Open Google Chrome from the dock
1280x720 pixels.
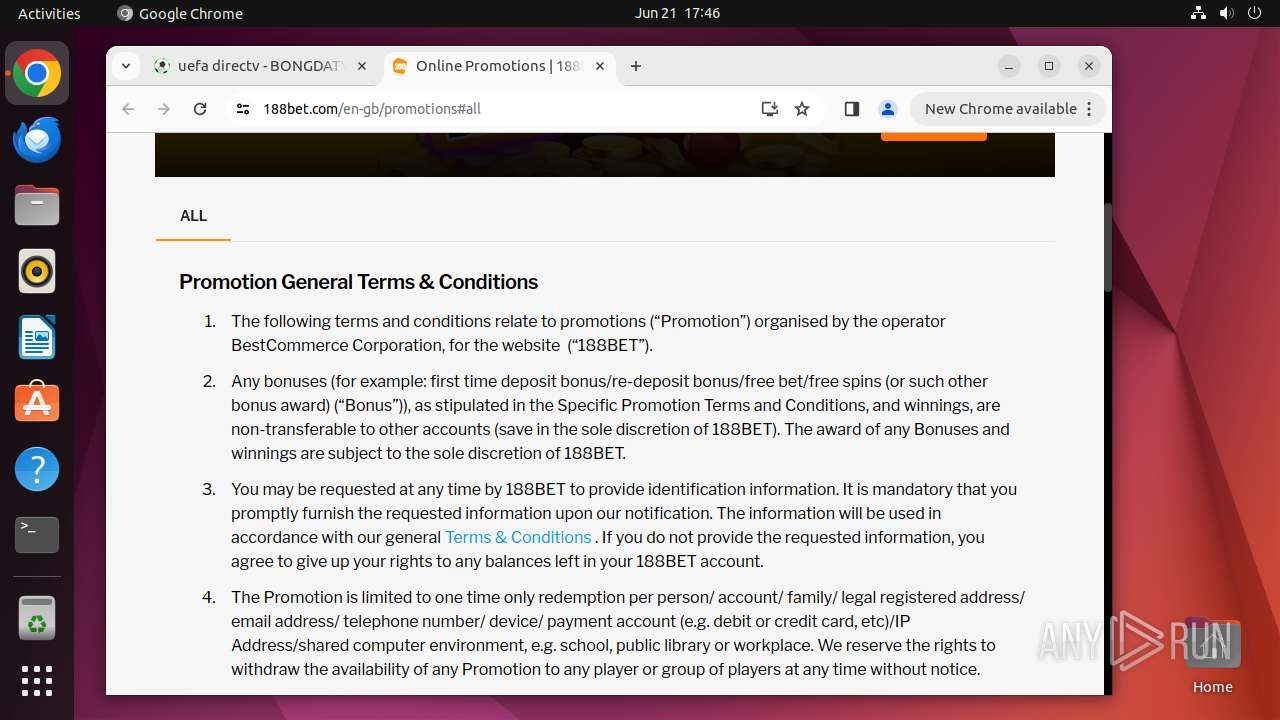[37, 74]
